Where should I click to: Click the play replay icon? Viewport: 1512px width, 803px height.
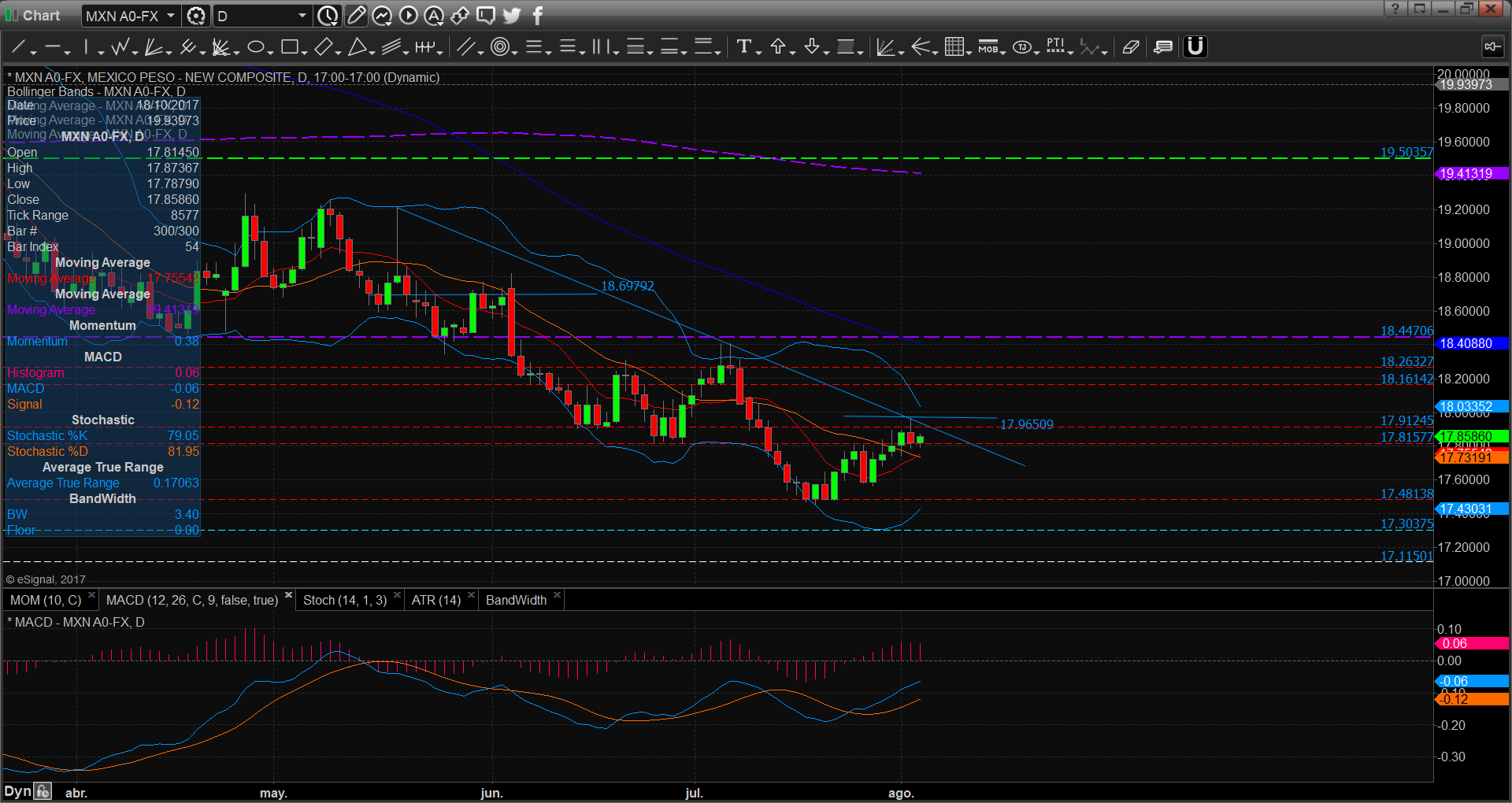[x=408, y=15]
